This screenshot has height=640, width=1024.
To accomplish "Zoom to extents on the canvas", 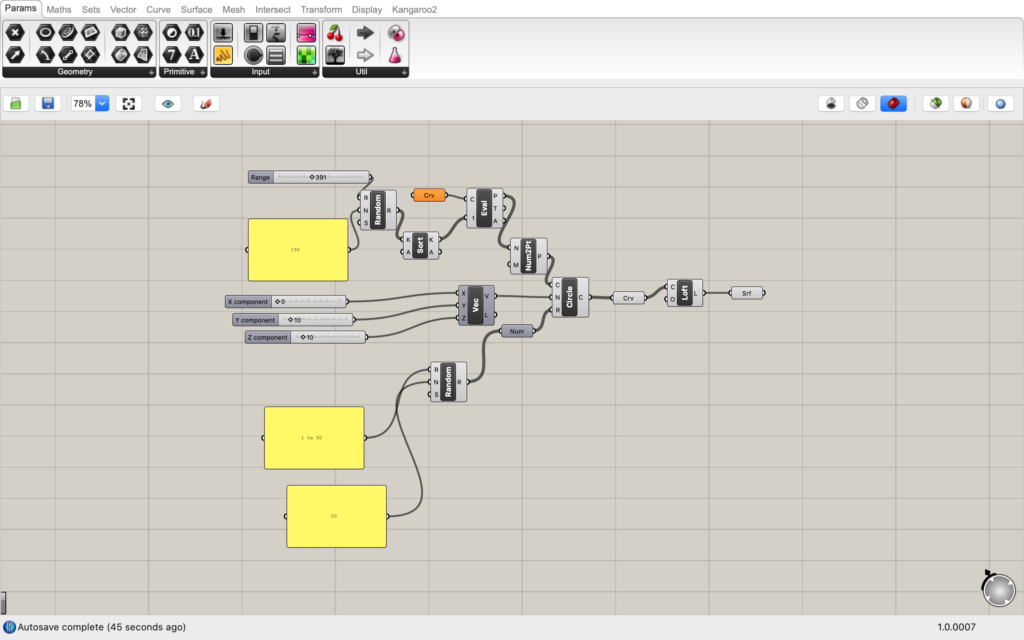I will [x=129, y=103].
